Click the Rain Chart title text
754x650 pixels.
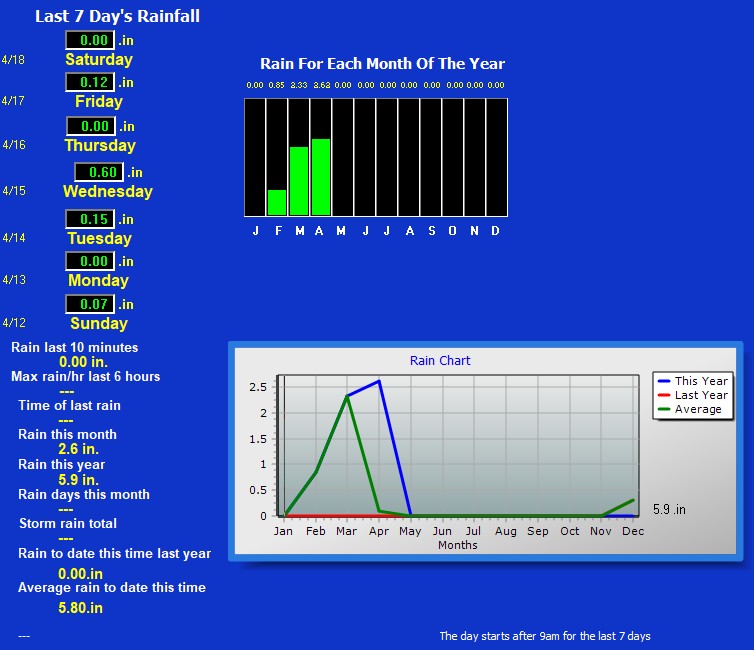click(440, 361)
